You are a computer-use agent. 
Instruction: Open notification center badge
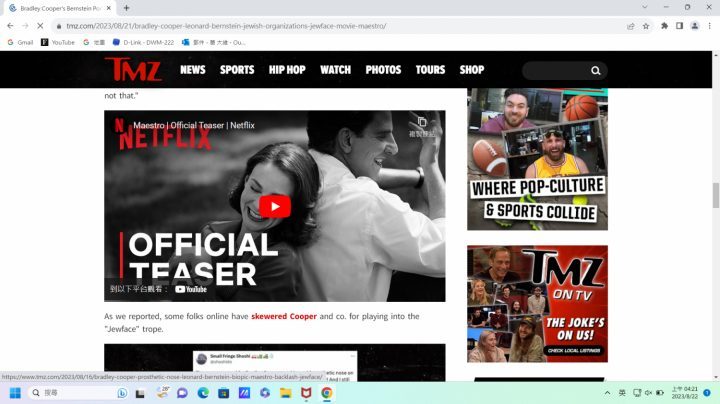coord(707,393)
